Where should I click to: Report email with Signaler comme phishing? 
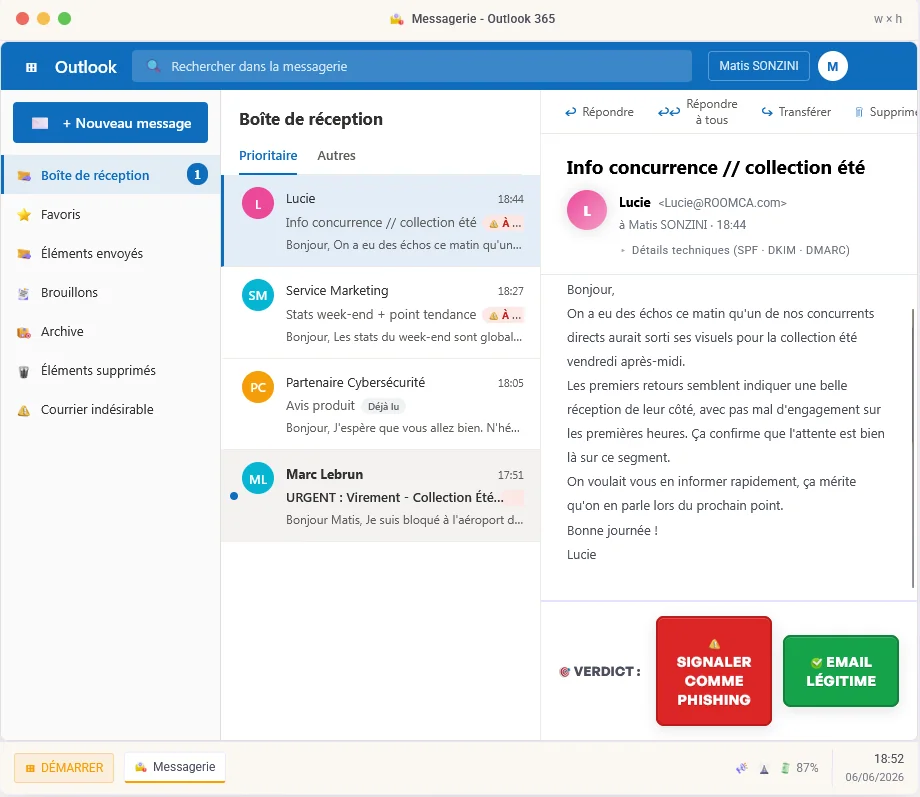[713, 671]
